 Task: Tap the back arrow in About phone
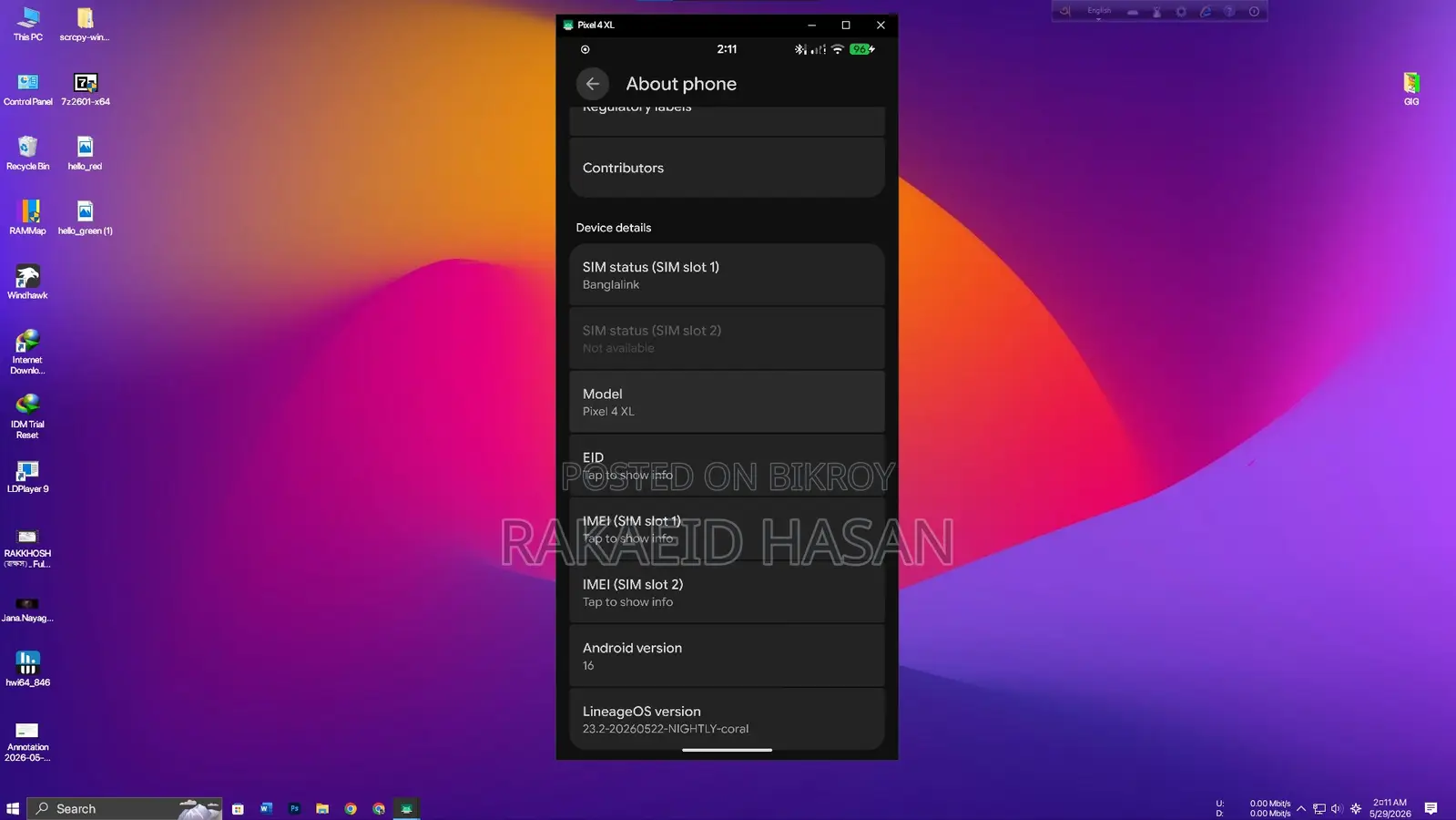point(592,84)
